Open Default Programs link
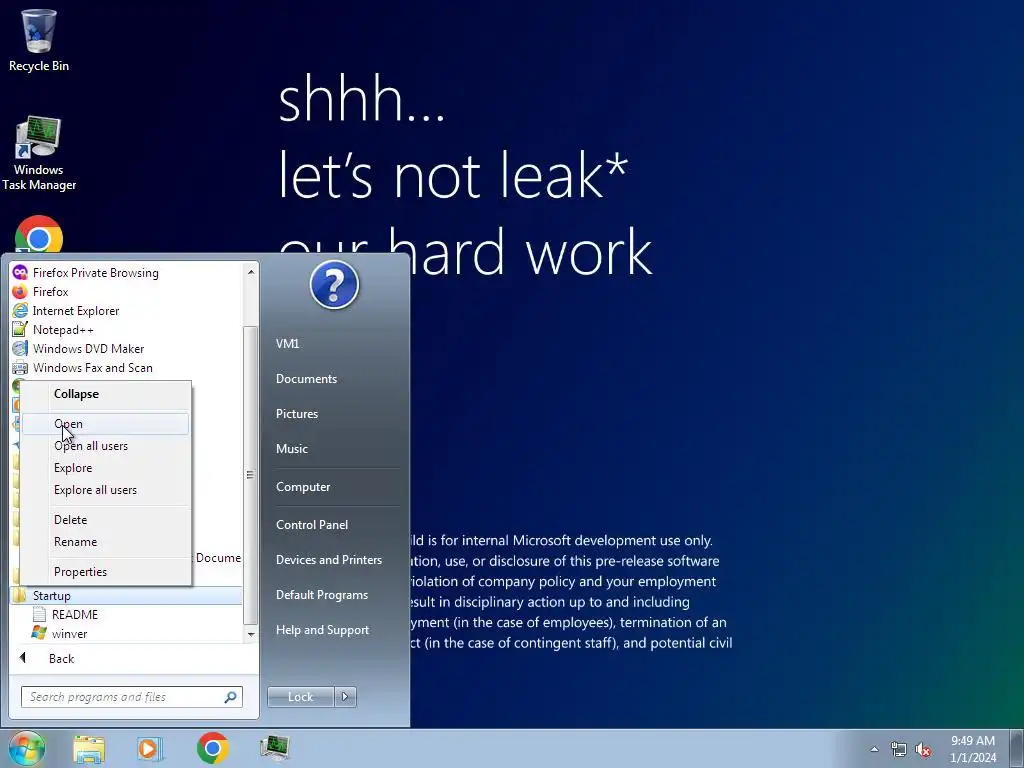Viewport: 1024px width, 768px height. [322, 595]
